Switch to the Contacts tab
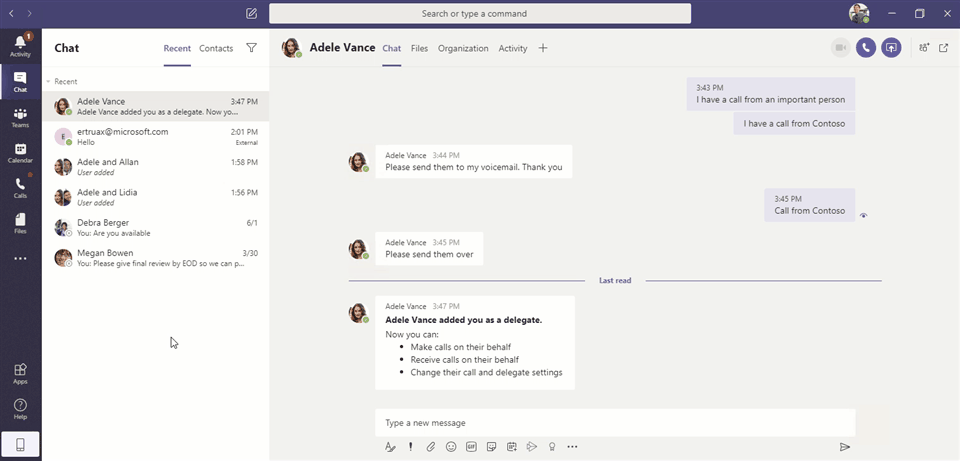The width and height of the screenshot is (960, 461). (x=216, y=48)
